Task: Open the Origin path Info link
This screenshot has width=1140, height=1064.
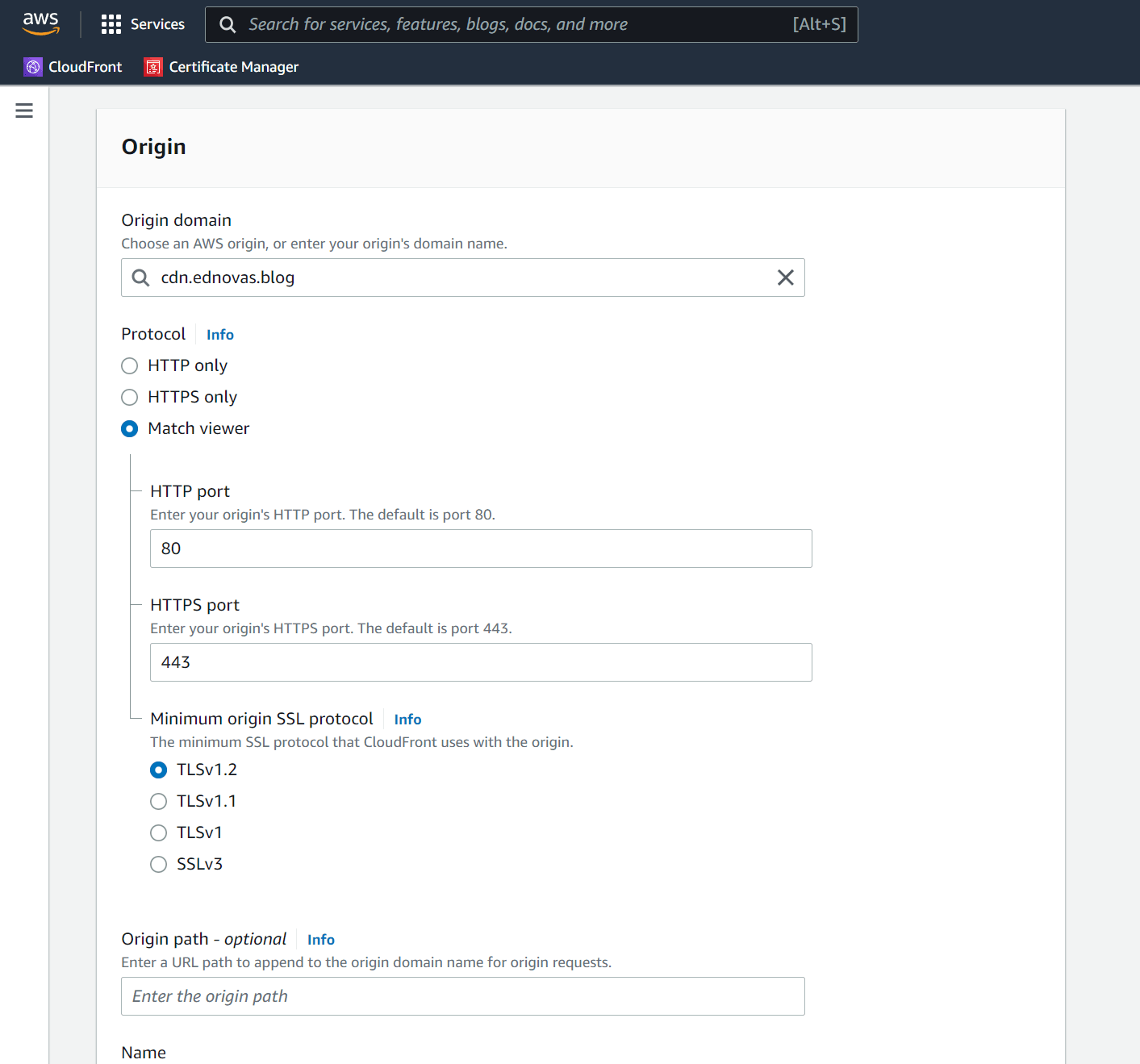Action: (320, 939)
